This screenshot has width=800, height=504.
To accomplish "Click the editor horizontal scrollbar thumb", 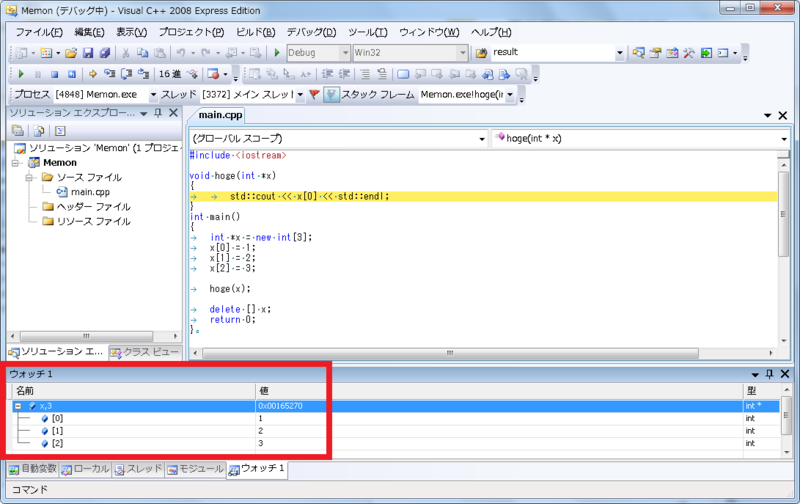I will coord(450,353).
